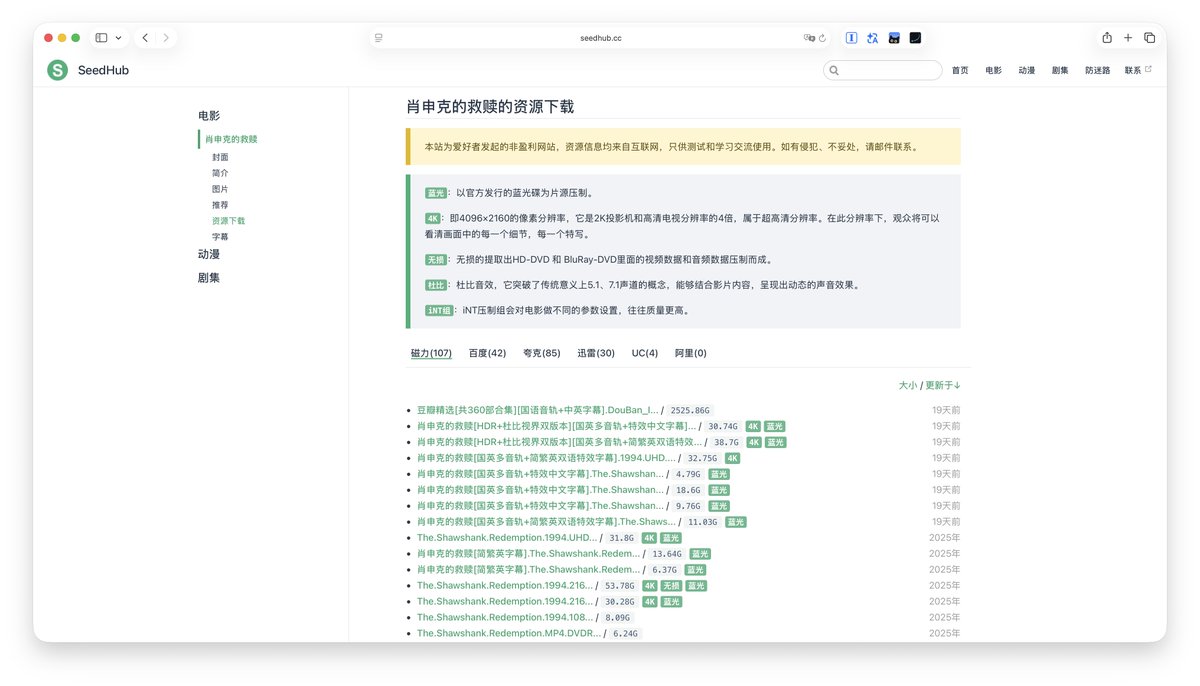Image resolution: width=1200 pixels, height=686 pixels.
Task: Switch to the UC(4) tab
Action: [x=645, y=353]
